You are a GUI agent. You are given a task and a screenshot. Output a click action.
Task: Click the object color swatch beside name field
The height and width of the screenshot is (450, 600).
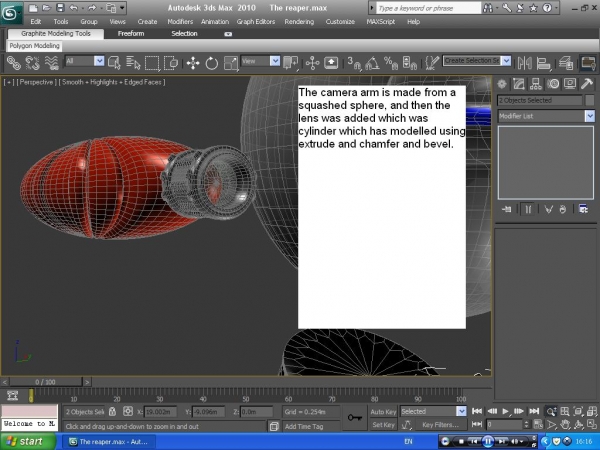pyautogui.click(x=590, y=100)
